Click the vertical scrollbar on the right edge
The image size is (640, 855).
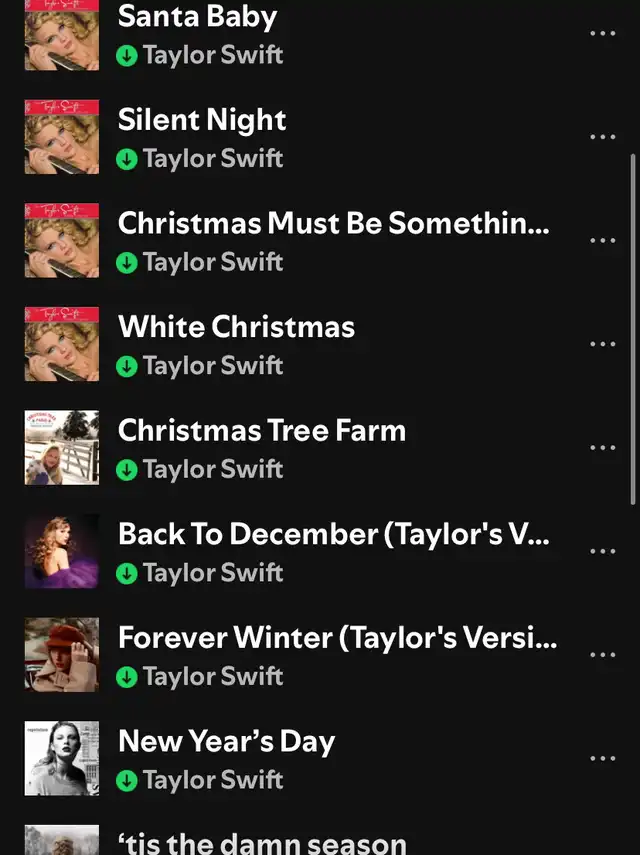click(633, 330)
